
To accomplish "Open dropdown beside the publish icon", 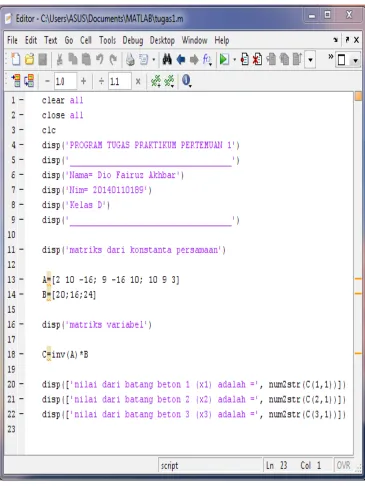I will tap(154, 60).
